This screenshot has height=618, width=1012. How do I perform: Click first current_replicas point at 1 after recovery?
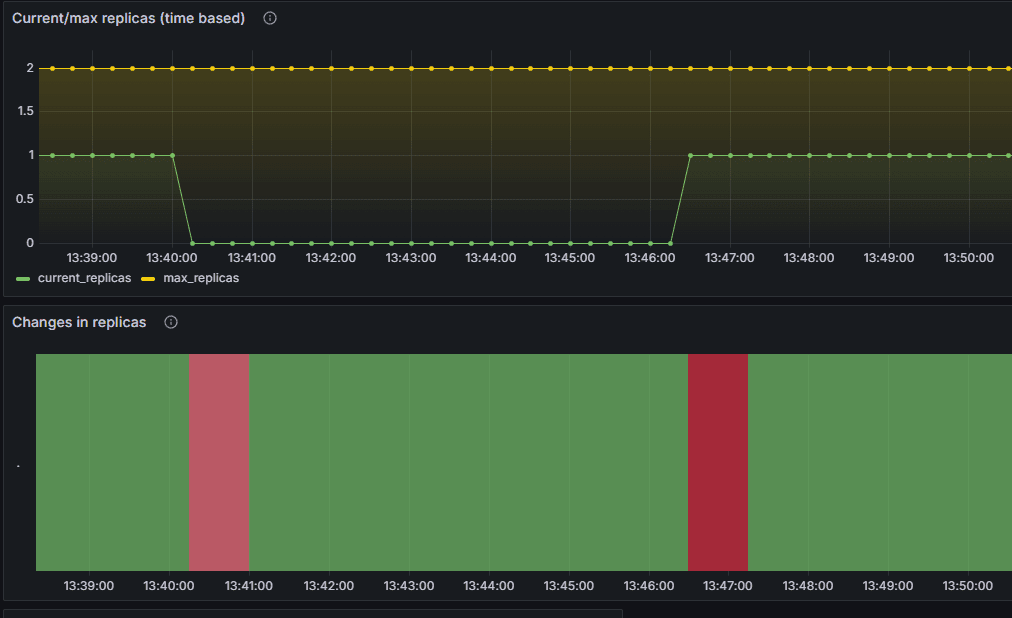tap(690, 155)
